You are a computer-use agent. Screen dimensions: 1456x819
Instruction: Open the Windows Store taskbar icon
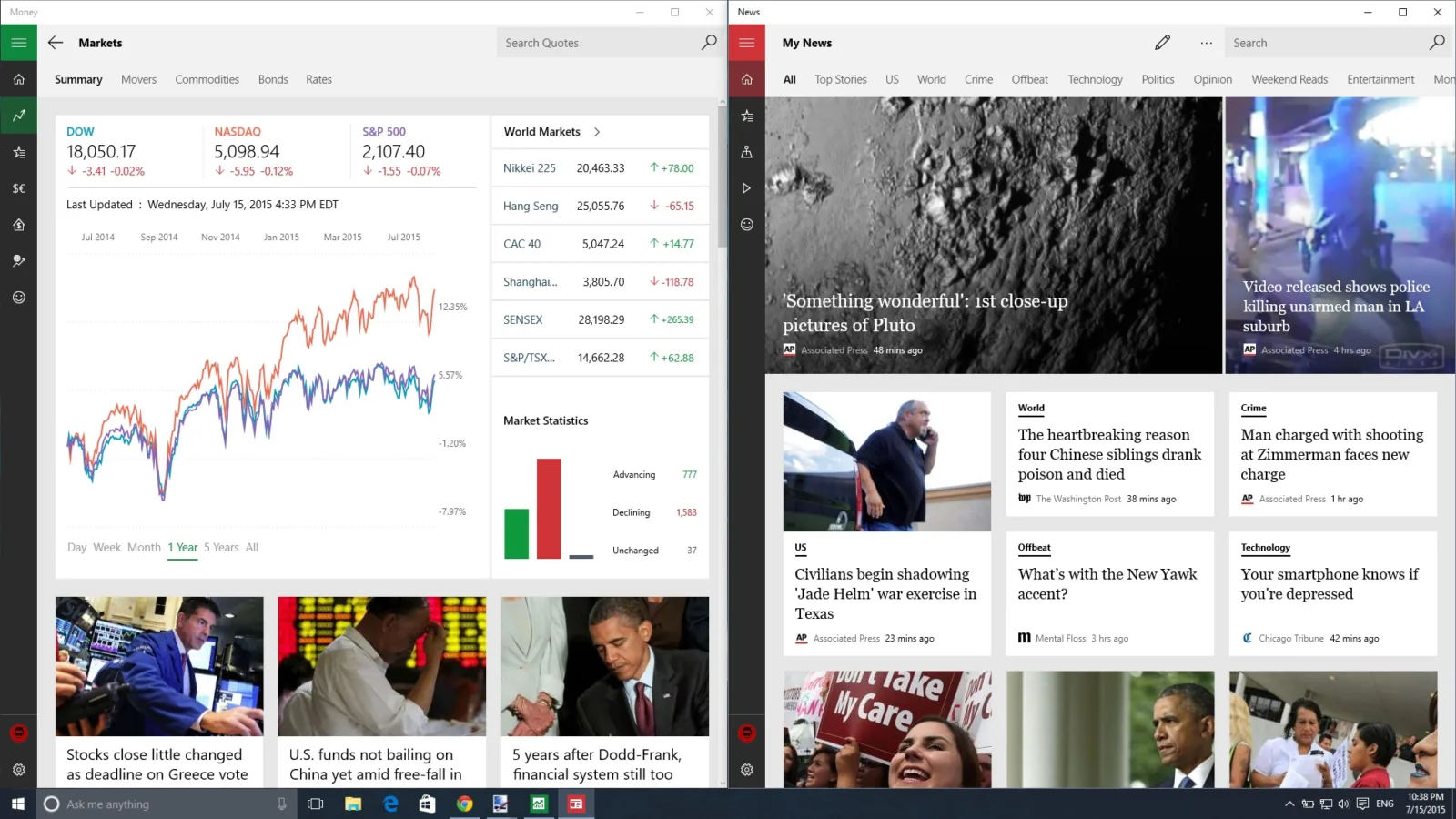click(x=427, y=804)
